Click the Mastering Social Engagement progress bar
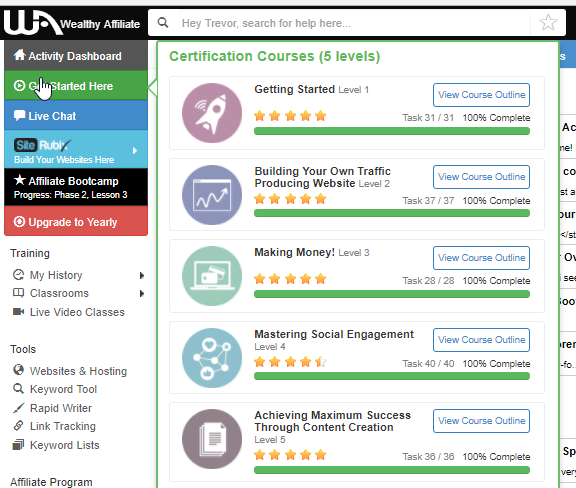 point(392,376)
